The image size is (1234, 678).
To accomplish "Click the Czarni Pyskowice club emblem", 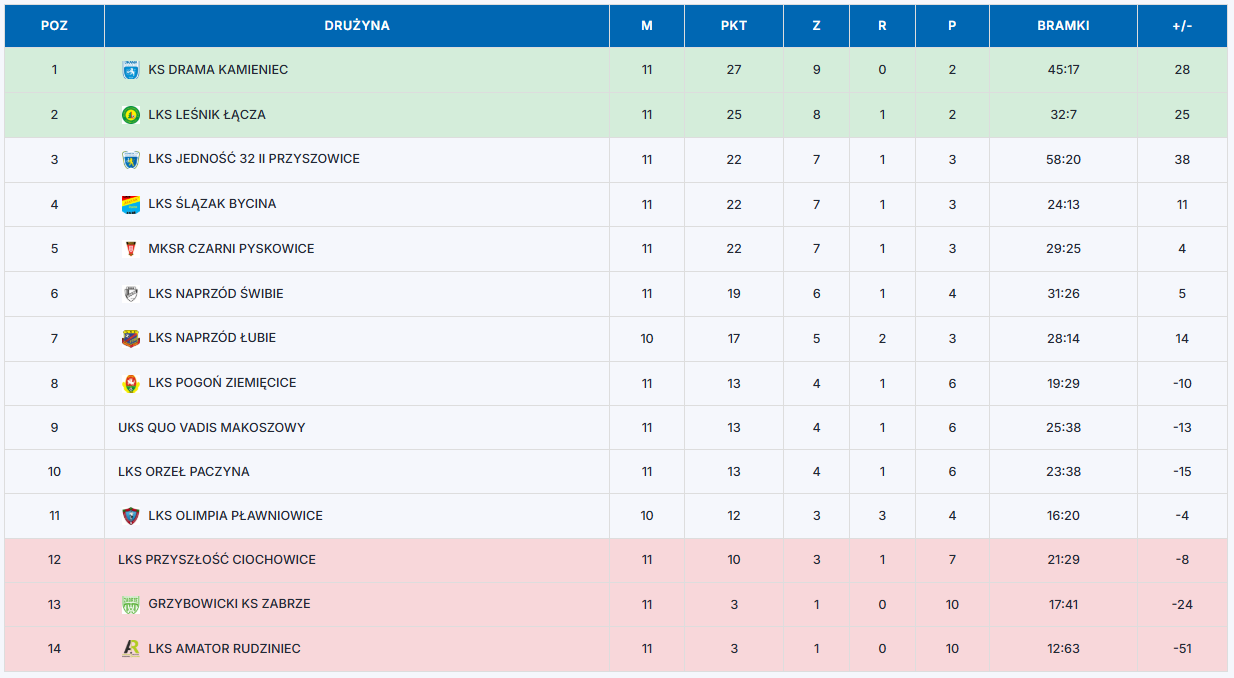I will 130,249.
